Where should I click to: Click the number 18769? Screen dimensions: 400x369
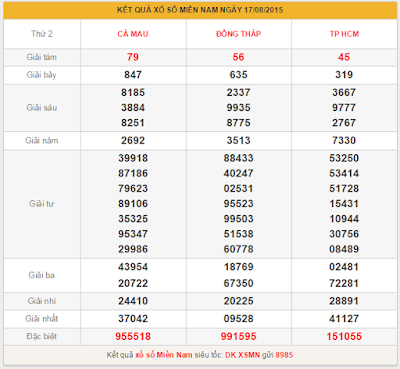tap(238, 267)
